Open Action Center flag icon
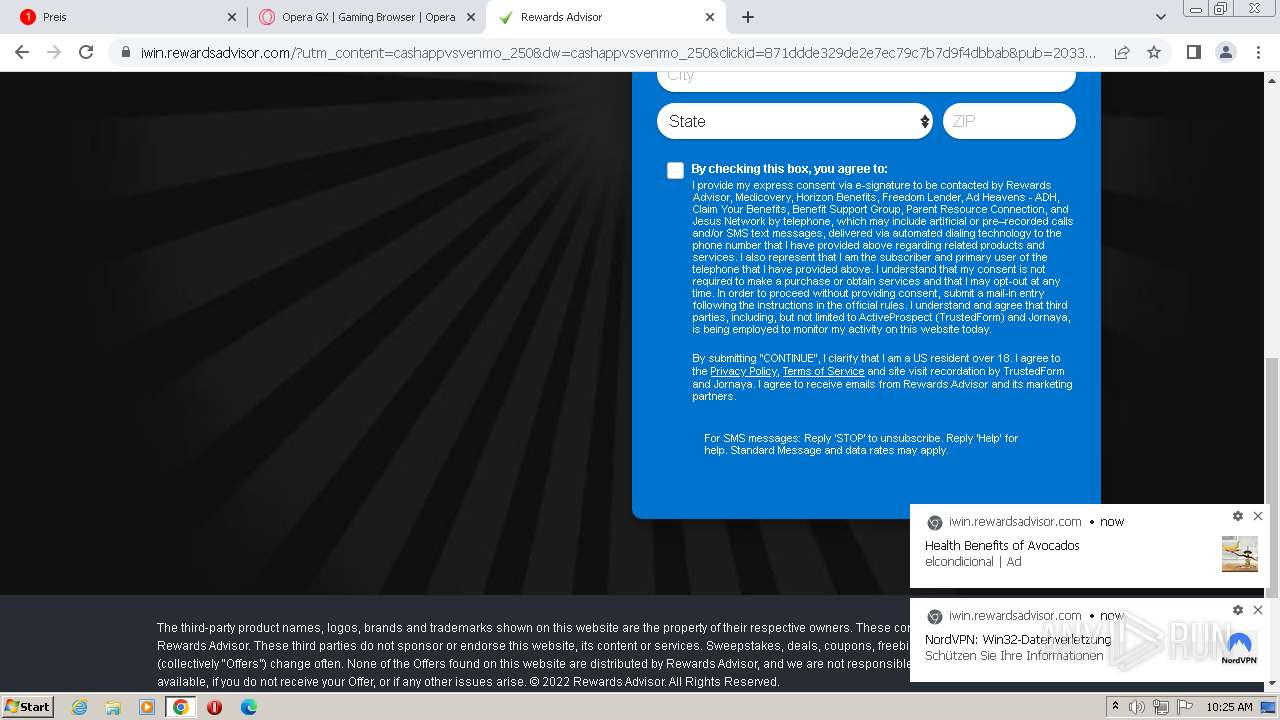The height and width of the screenshot is (720, 1280). click(1183, 707)
